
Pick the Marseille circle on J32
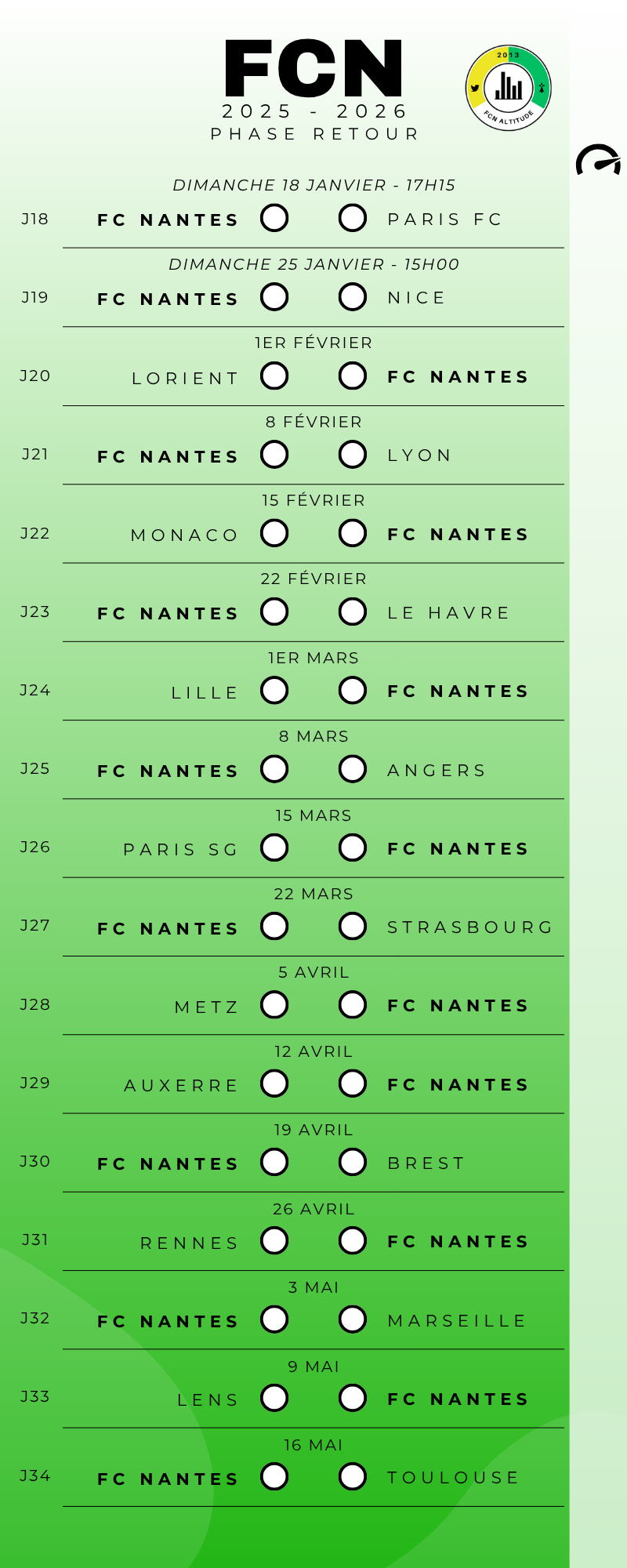coord(353,1319)
